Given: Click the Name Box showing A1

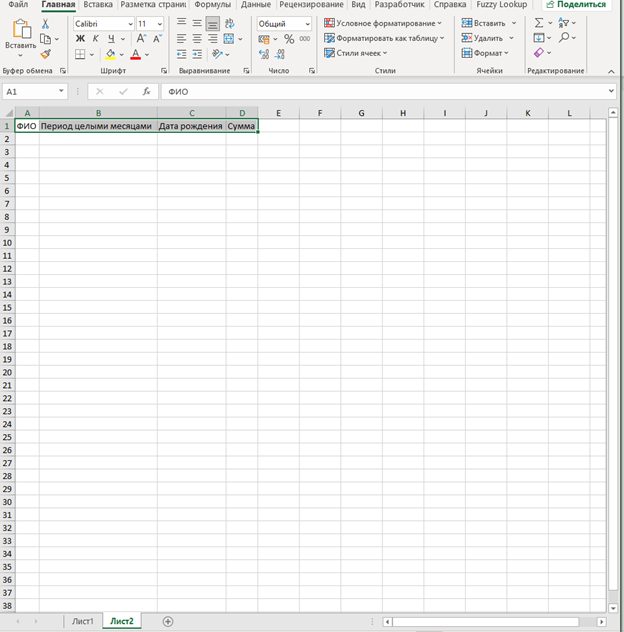Looking at the screenshot, I should click(x=35, y=91).
